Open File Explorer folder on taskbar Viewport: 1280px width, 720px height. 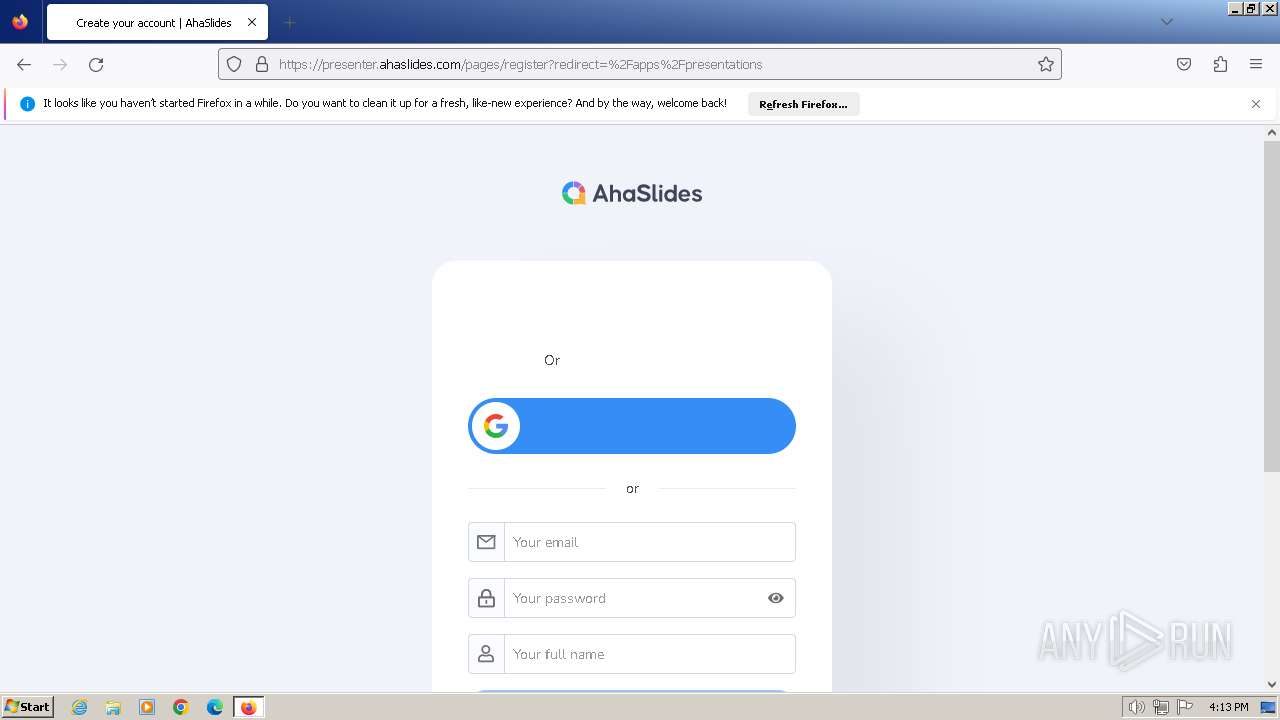click(113, 707)
